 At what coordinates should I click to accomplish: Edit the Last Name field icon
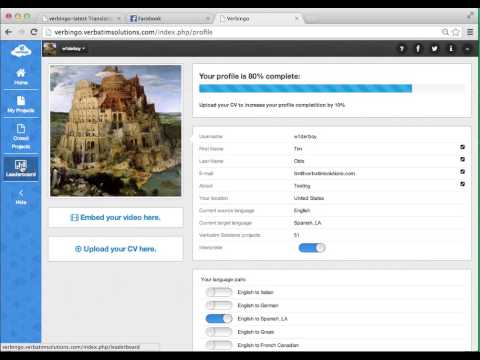pos(462,159)
